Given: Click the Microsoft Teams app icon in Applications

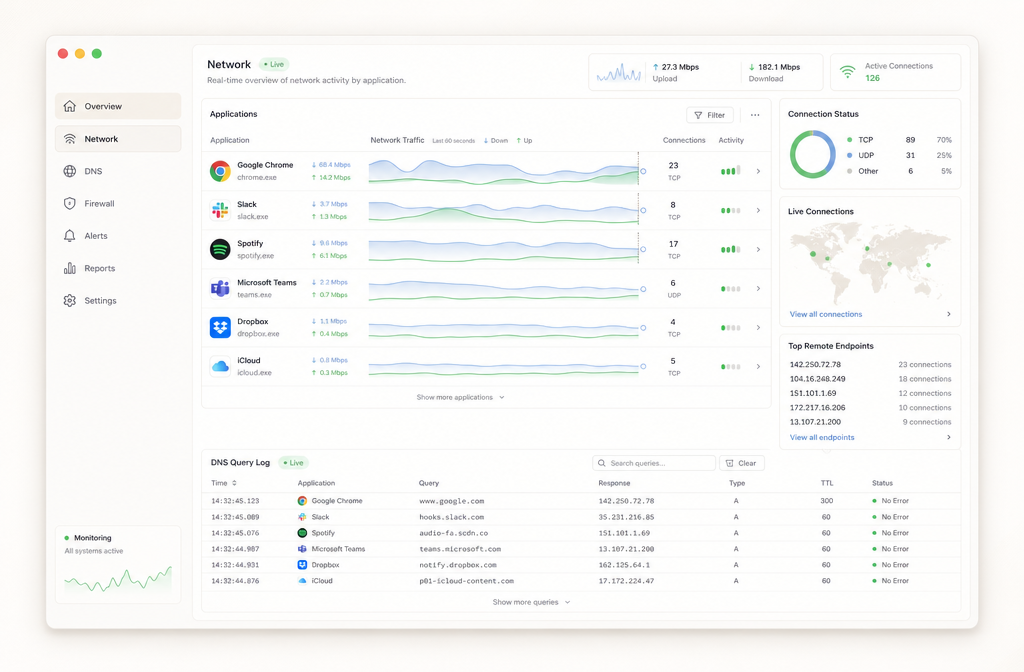Looking at the screenshot, I should click(x=220, y=288).
